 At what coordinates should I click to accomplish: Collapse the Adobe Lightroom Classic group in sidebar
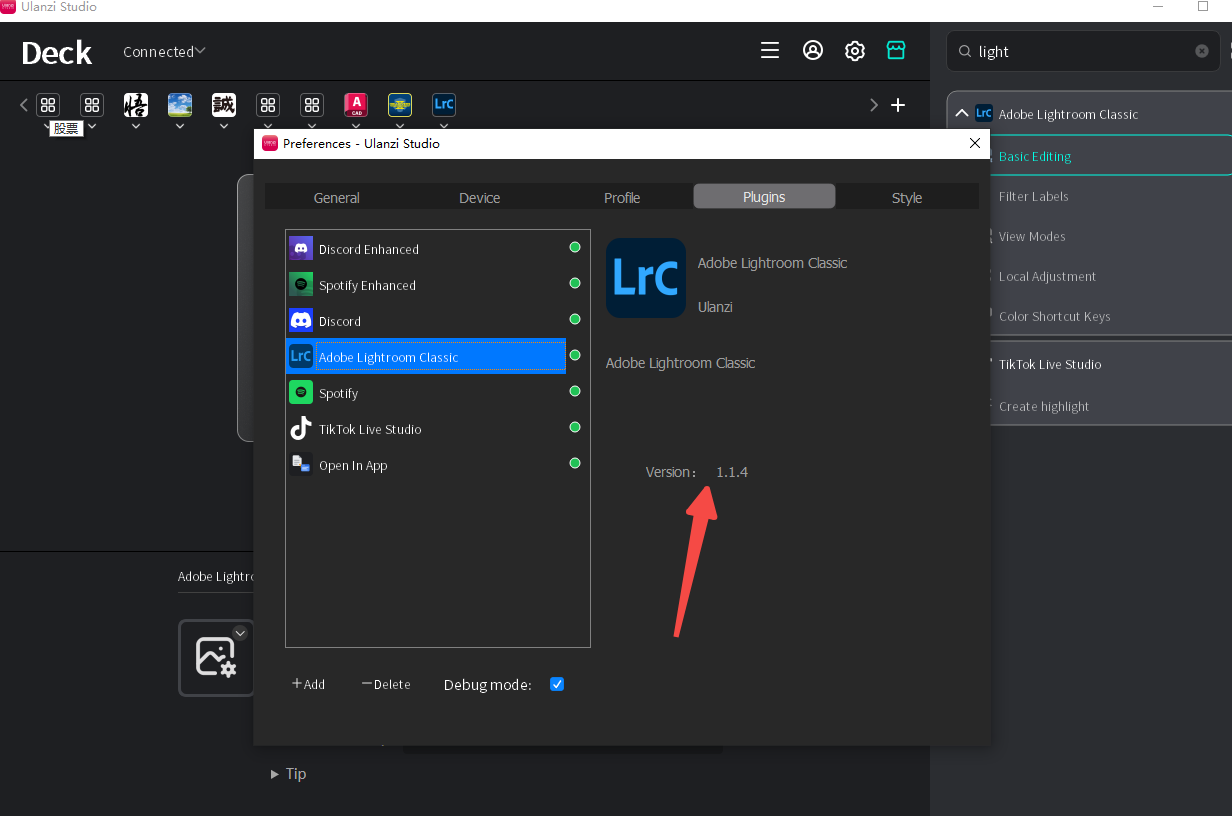962,114
